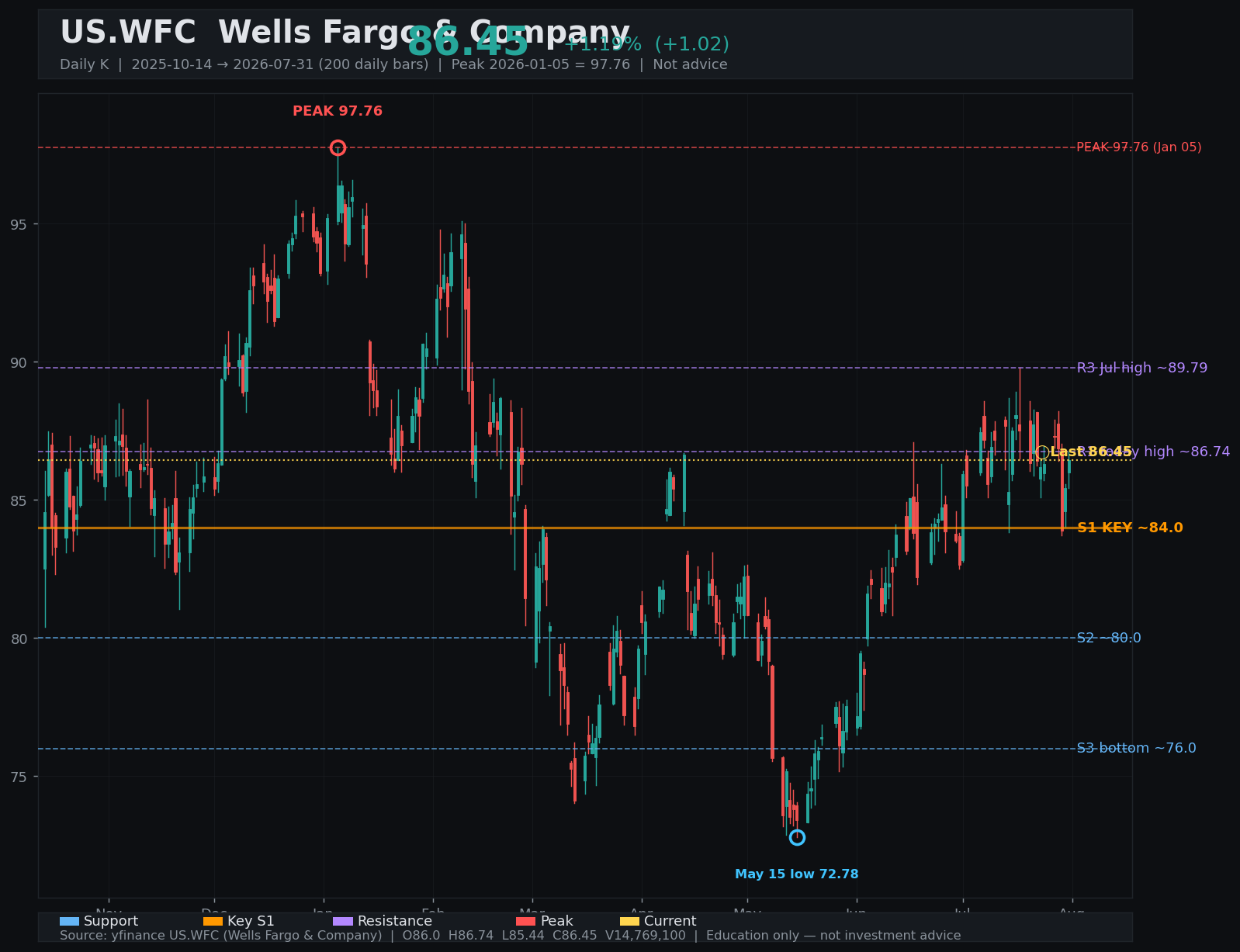
Task: Click the 'S3 bottom ~76.0' label
Action: (1137, 748)
